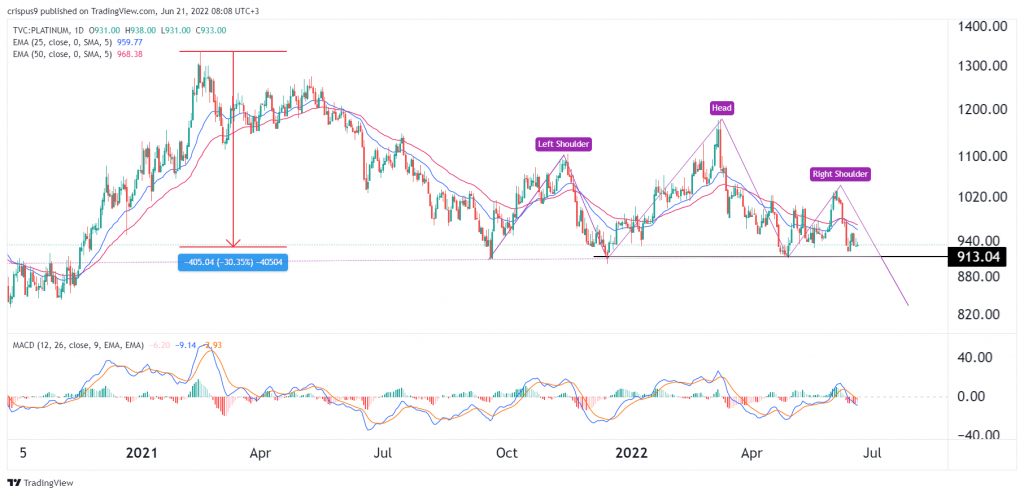Click the blue -405.04 (-30.35%) measurement label
Image resolution: width=1024 pixels, height=495 pixels.
(232, 262)
